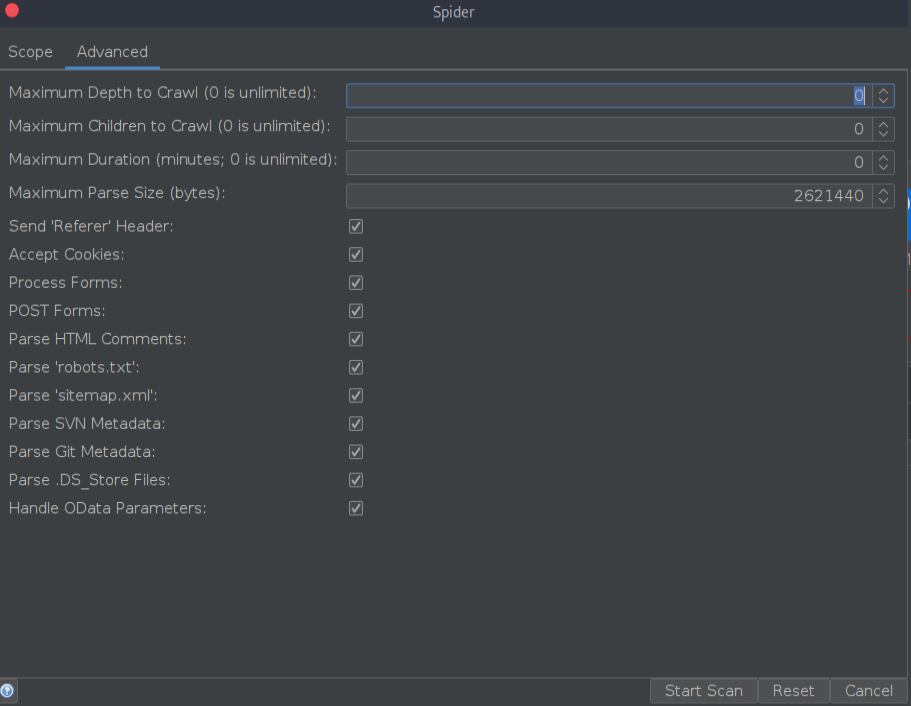Start the spider with Start Scan
The height and width of the screenshot is (706, 911).
(x=704, y=691)
